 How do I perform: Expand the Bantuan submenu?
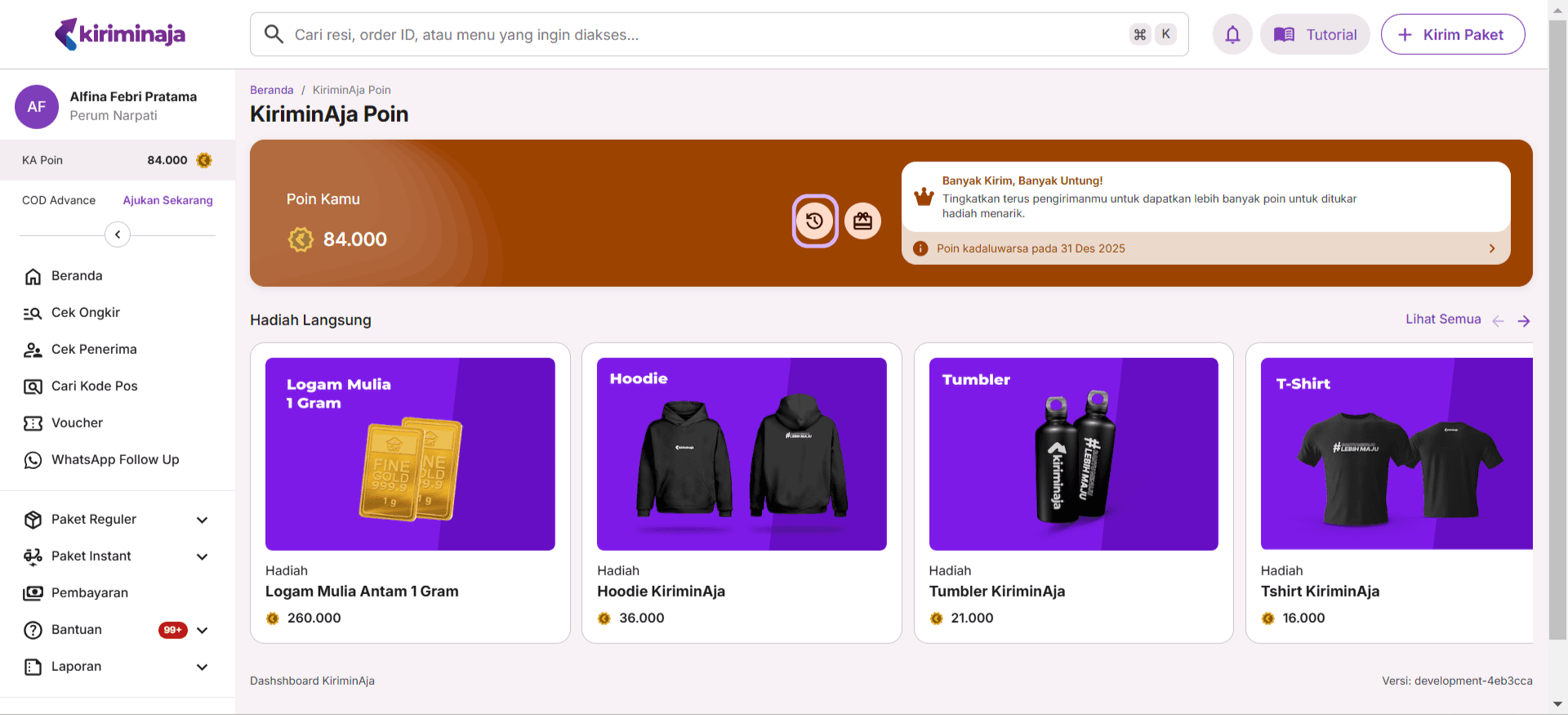point(203,630)
